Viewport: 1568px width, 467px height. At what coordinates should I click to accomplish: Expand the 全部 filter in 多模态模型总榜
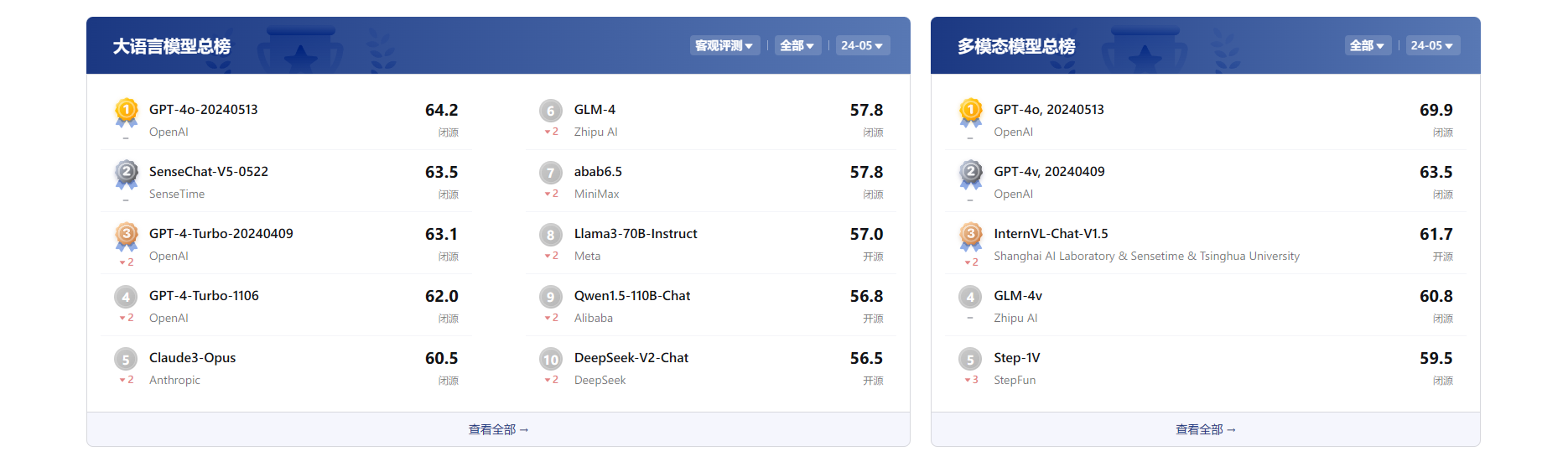tap(1368, 45)
